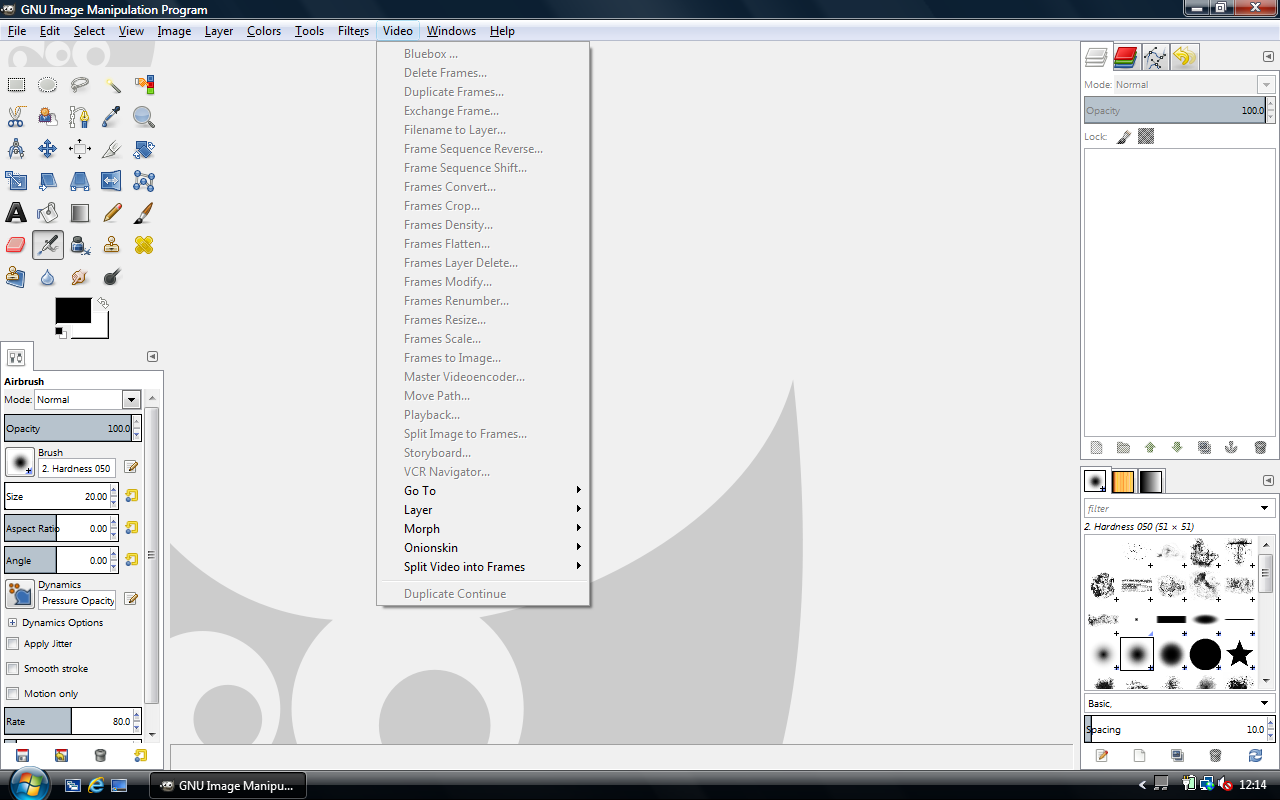Check the Motion only option
This screenshot has height=800, width=1280.
coord(13,694)
